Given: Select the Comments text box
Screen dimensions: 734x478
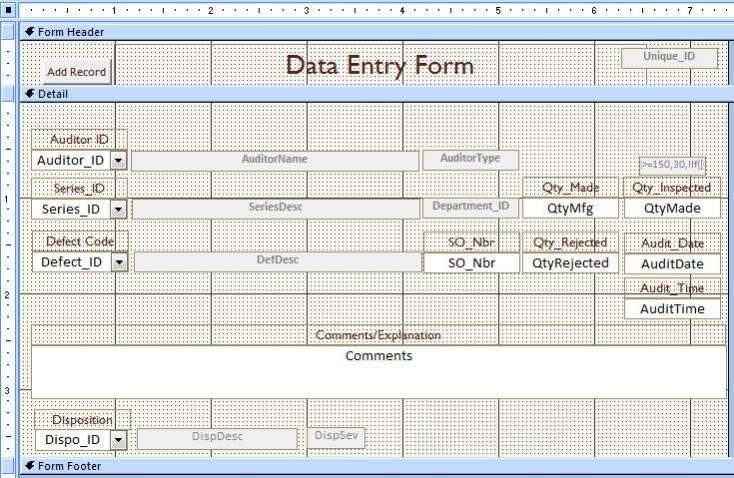Looking at the screenshot, I should click(x=379, y=372).
